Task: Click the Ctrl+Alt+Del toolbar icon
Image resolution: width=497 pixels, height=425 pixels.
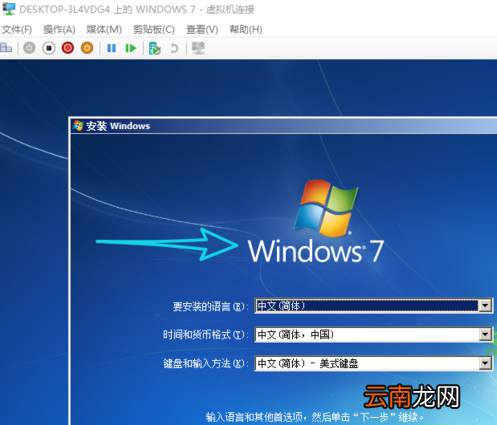Action: (x=6, y=48)
